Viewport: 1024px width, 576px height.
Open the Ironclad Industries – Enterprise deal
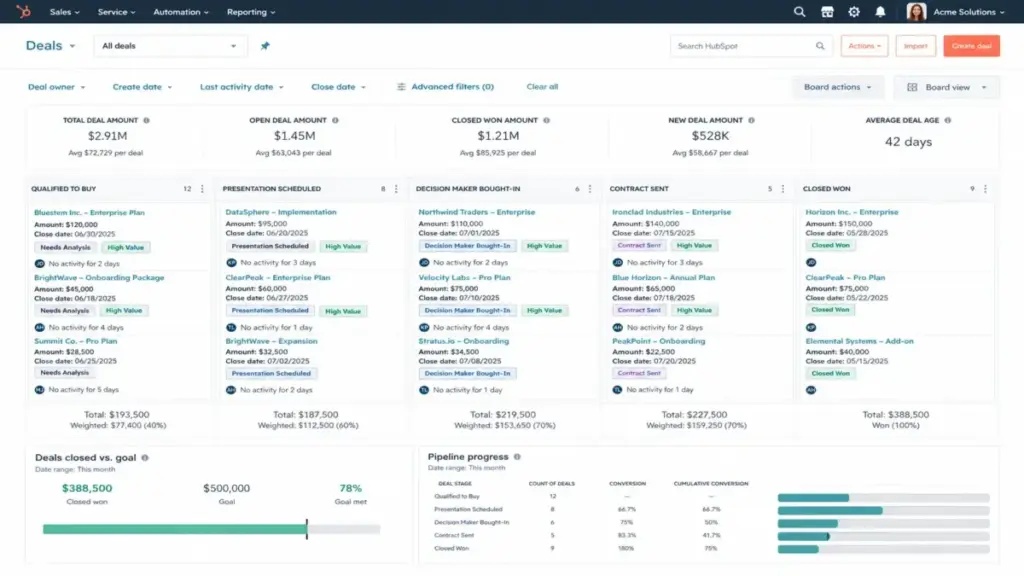671,212
